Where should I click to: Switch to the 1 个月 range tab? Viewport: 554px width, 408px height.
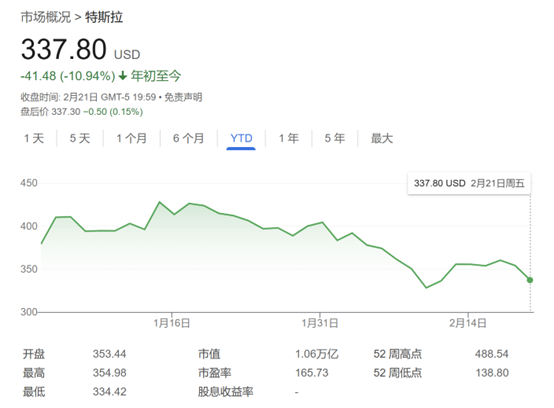[x=132, y=138]
